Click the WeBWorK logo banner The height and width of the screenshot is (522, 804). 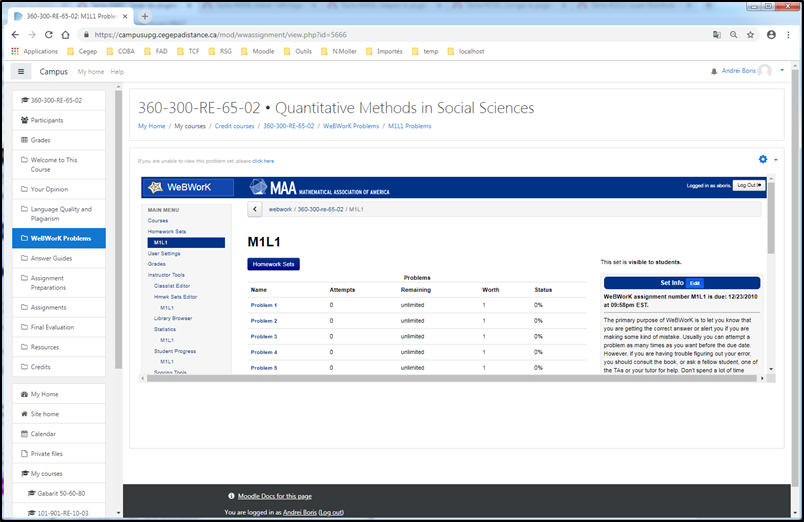coord(188,187)
